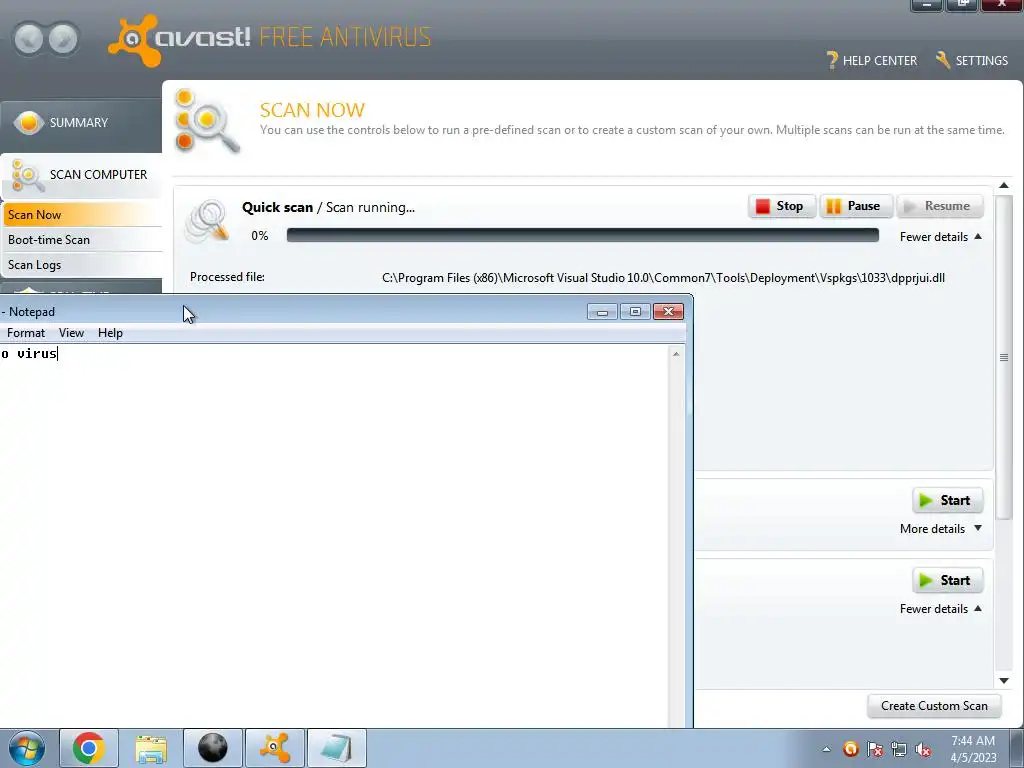1024x768 pixels.
Task: Click avast scan list scroll up arrow
Action: pos(1004,185)
